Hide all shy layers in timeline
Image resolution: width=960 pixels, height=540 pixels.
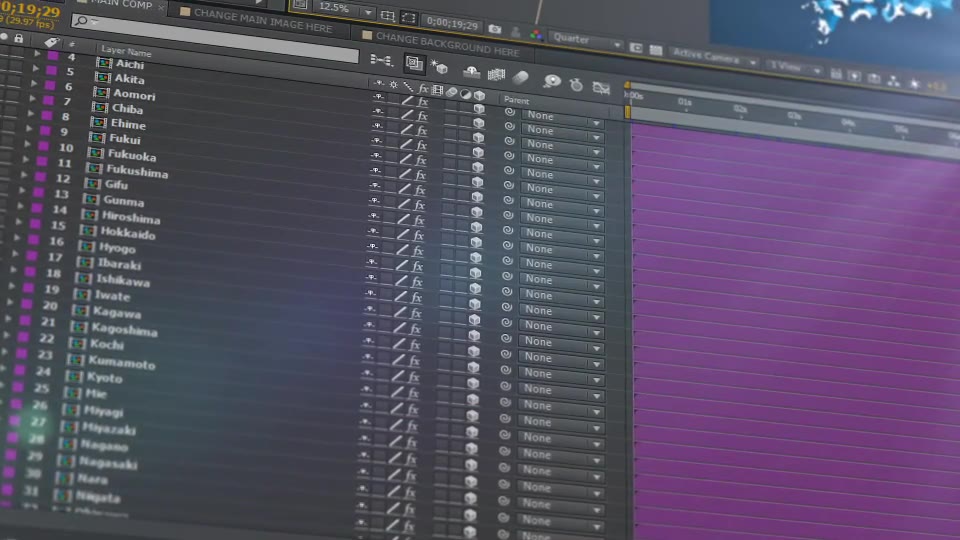(x=471, y=72)
